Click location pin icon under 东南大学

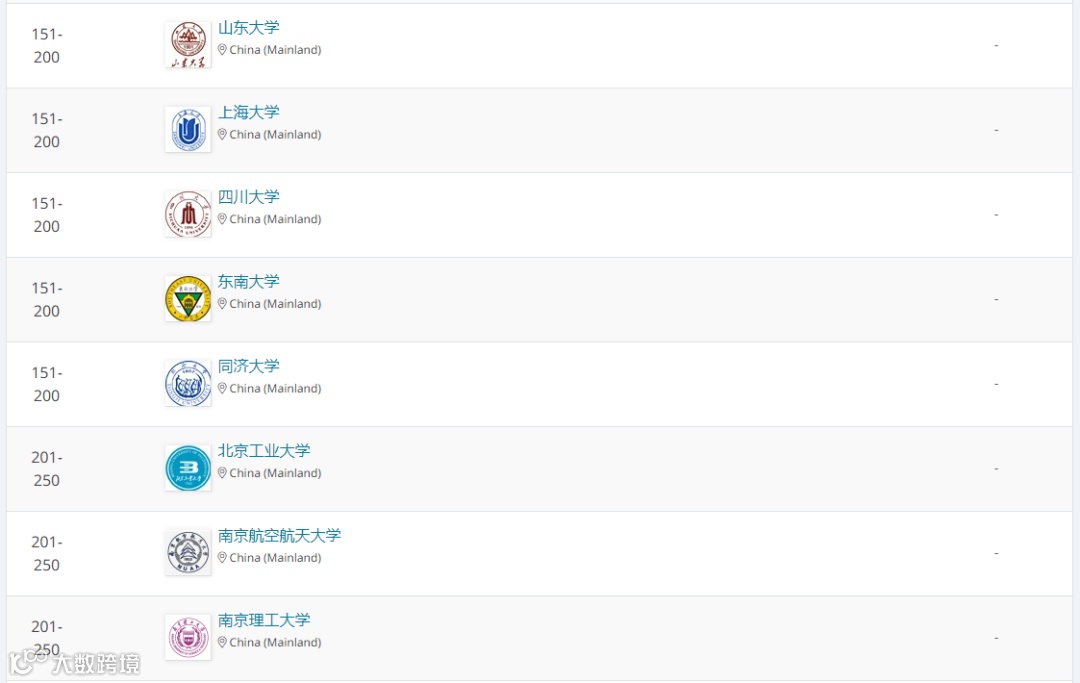pos(222,304)
